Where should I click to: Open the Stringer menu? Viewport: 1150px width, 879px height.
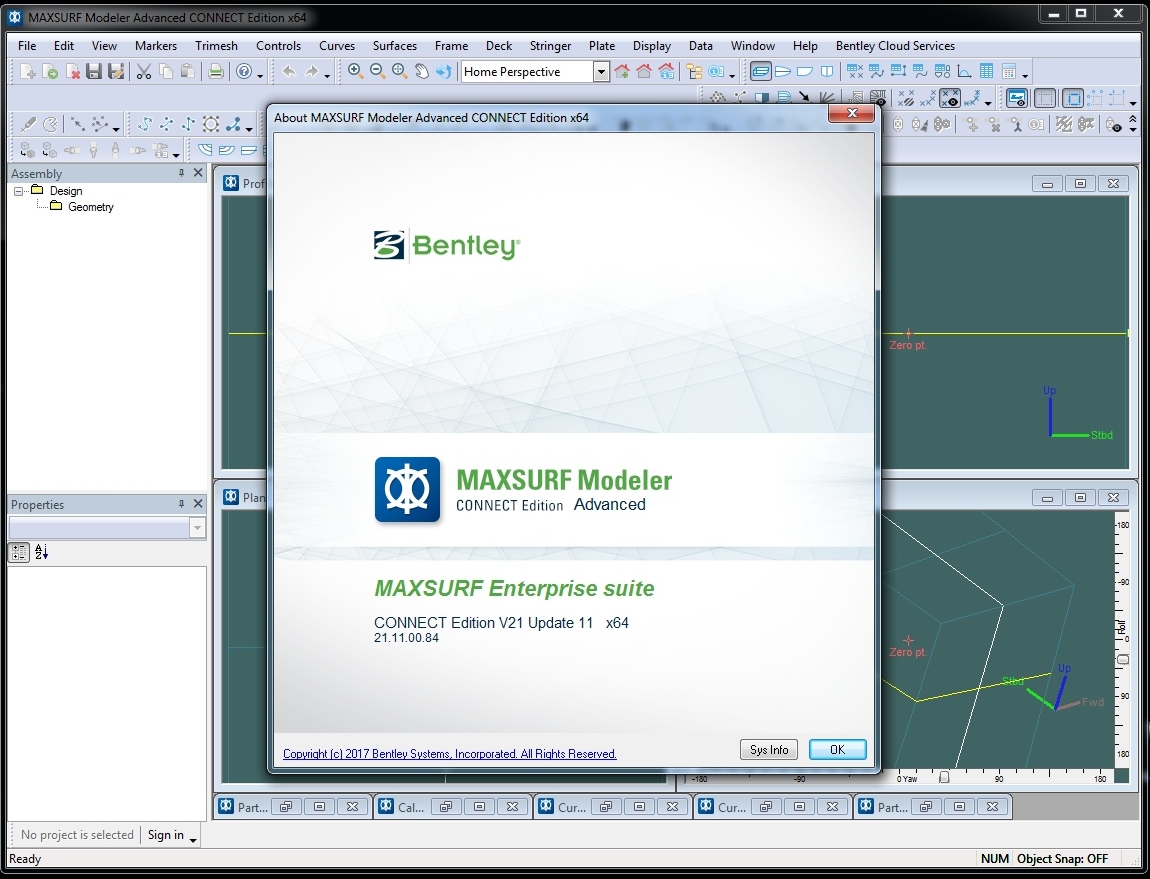550,45
